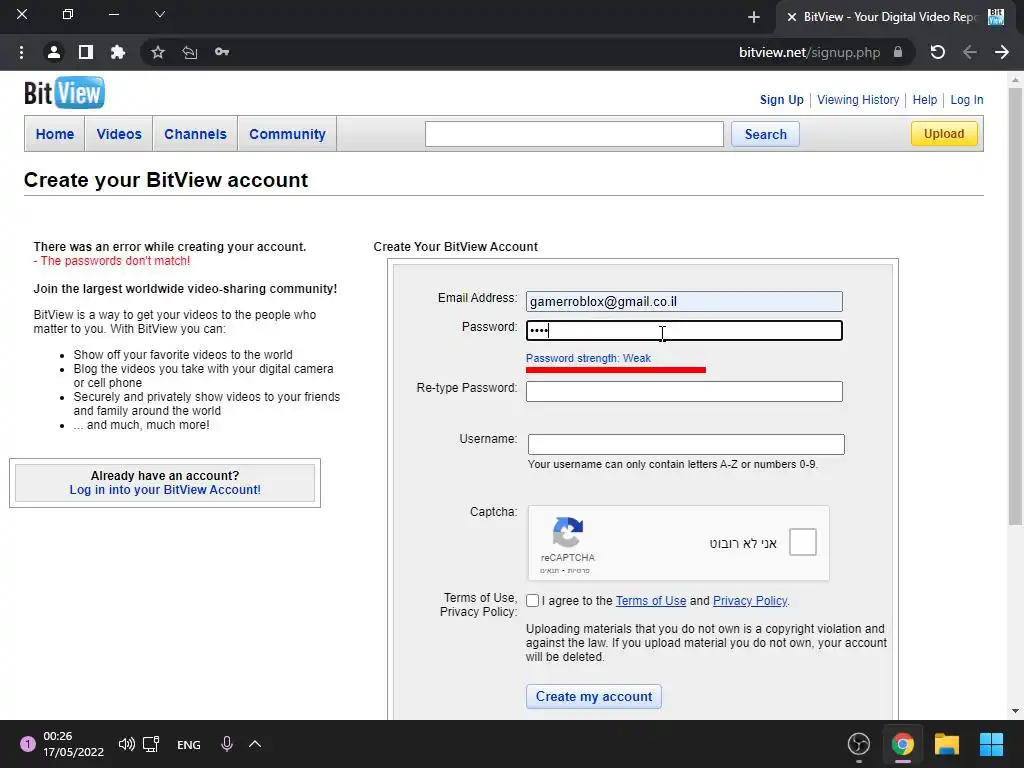
Task: Open a new tab with the plus icon
Action: [754, 17]
